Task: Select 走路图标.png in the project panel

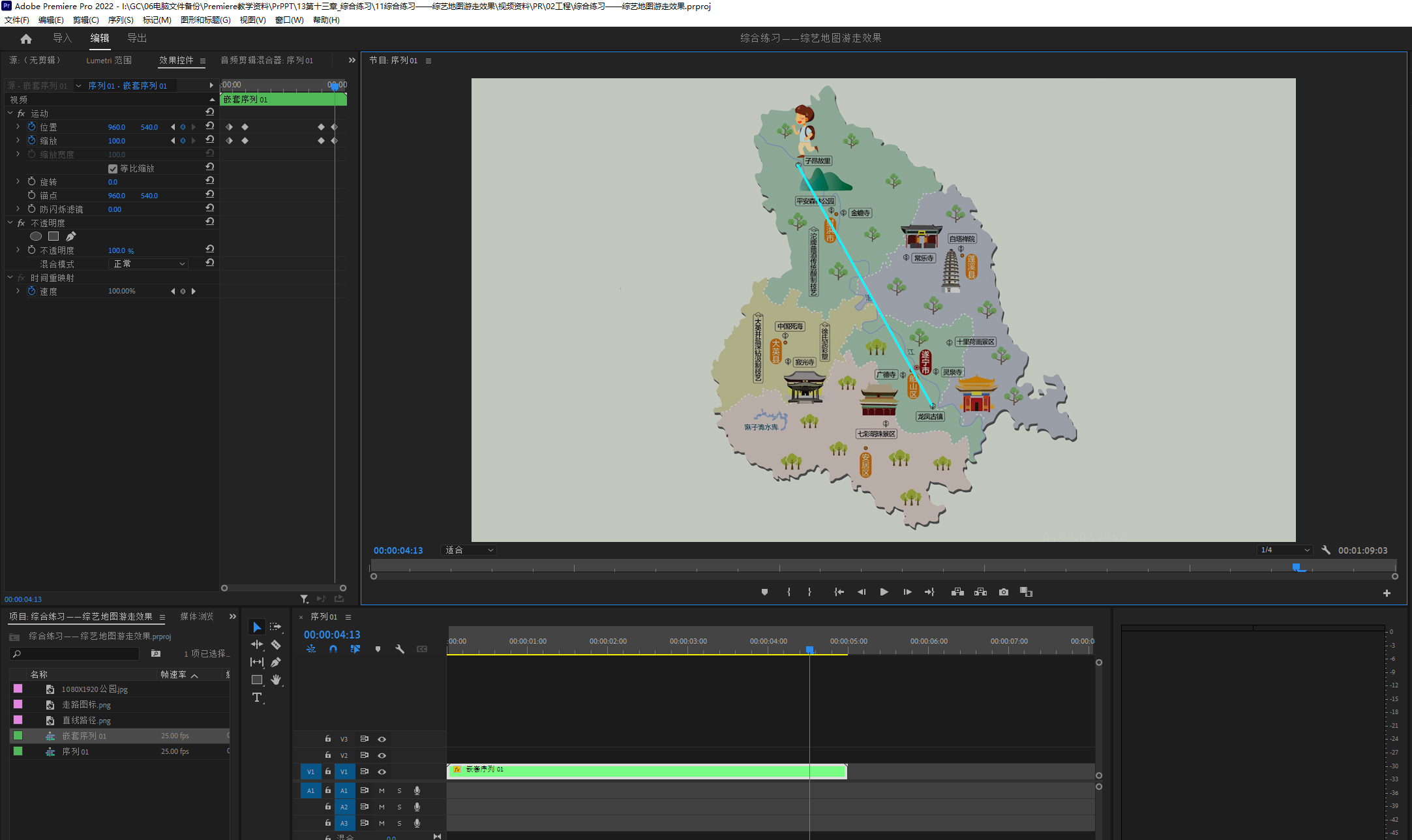Action: point(86,705)
